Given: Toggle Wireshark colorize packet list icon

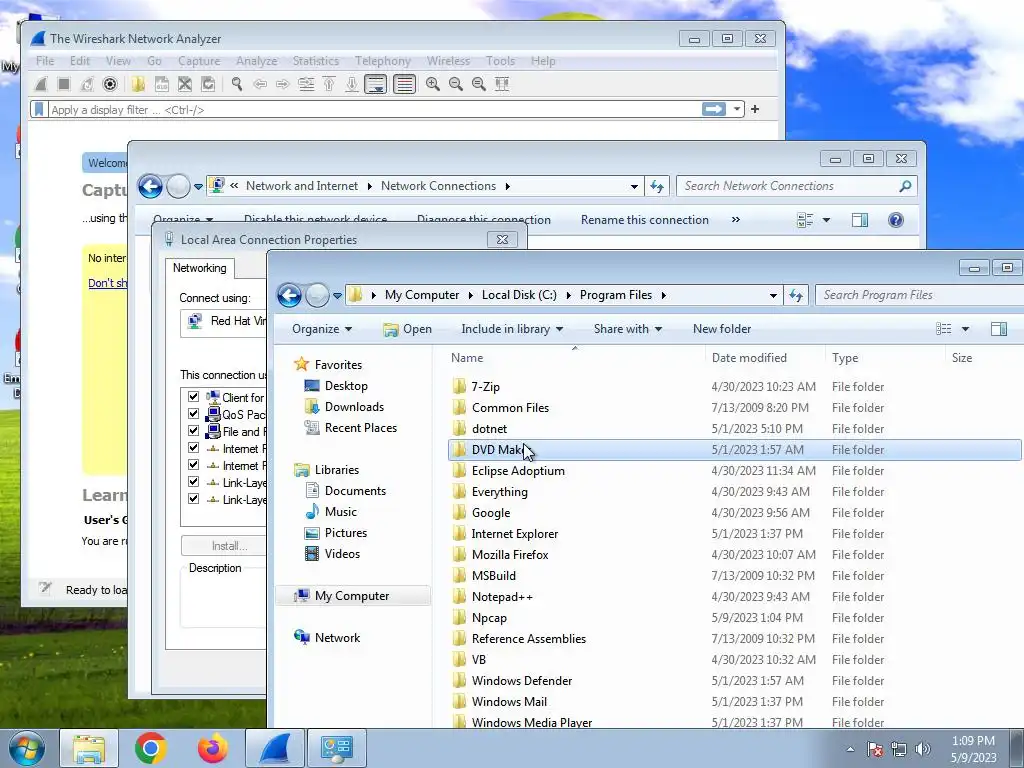Looking at the screenshot, I should pos(404,84).
